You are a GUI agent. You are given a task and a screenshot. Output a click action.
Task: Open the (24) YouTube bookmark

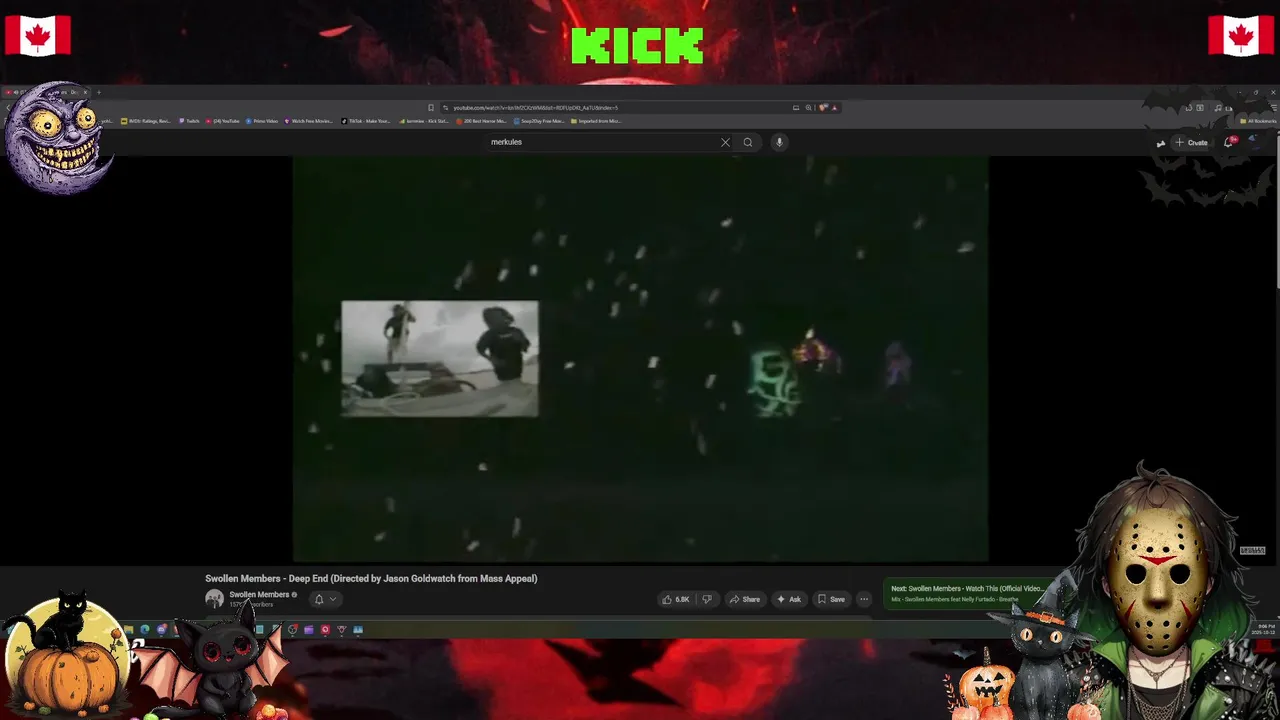pos(223,121)
